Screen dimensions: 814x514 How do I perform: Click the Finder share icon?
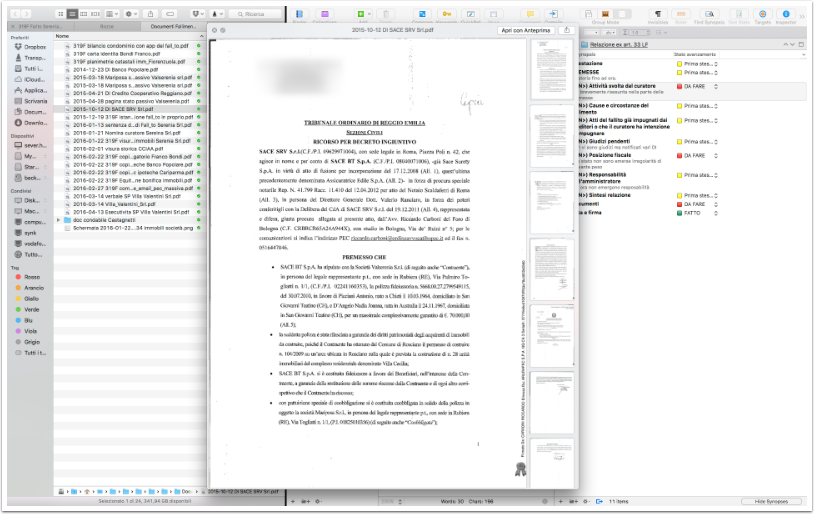coord(151,14)
